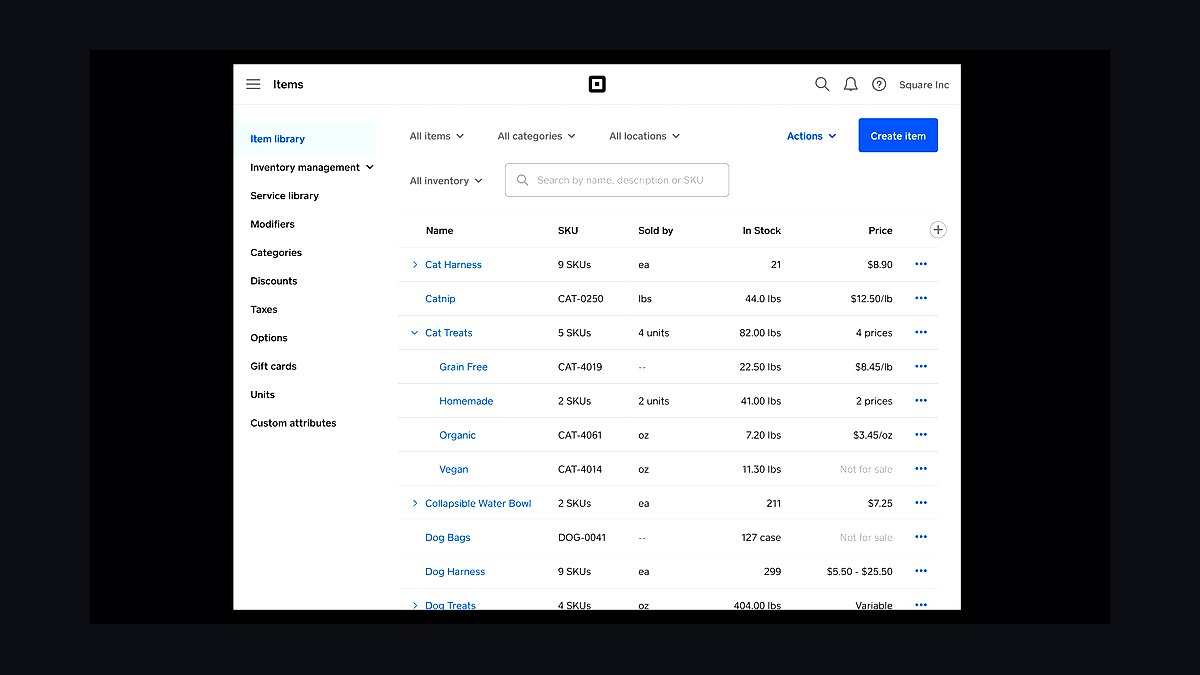Screen dimensions: 1200x675
Task: Open more options for Grain Free row
Action: point(921,366)
